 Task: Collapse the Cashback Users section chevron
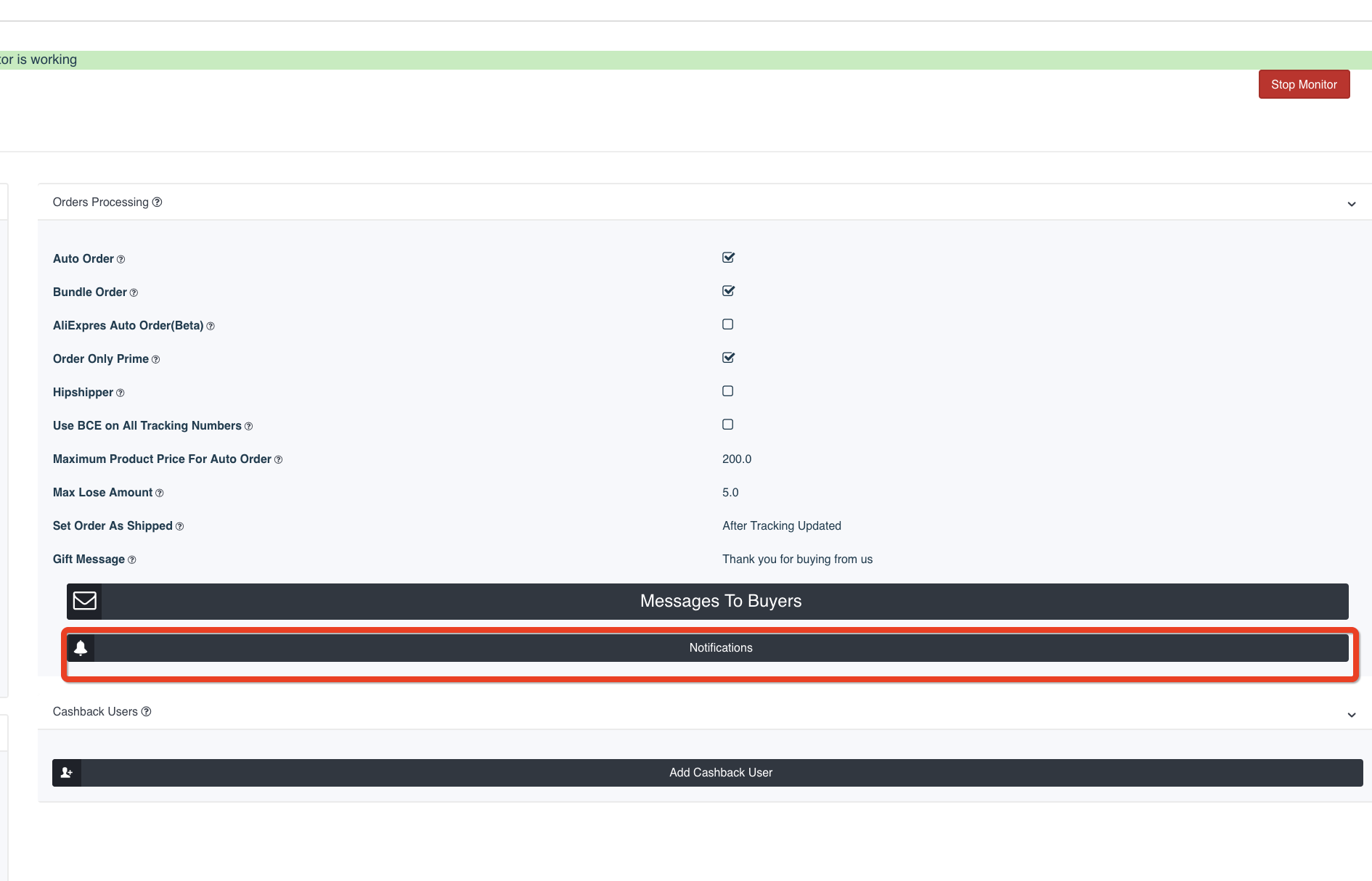pos(1352,715)
